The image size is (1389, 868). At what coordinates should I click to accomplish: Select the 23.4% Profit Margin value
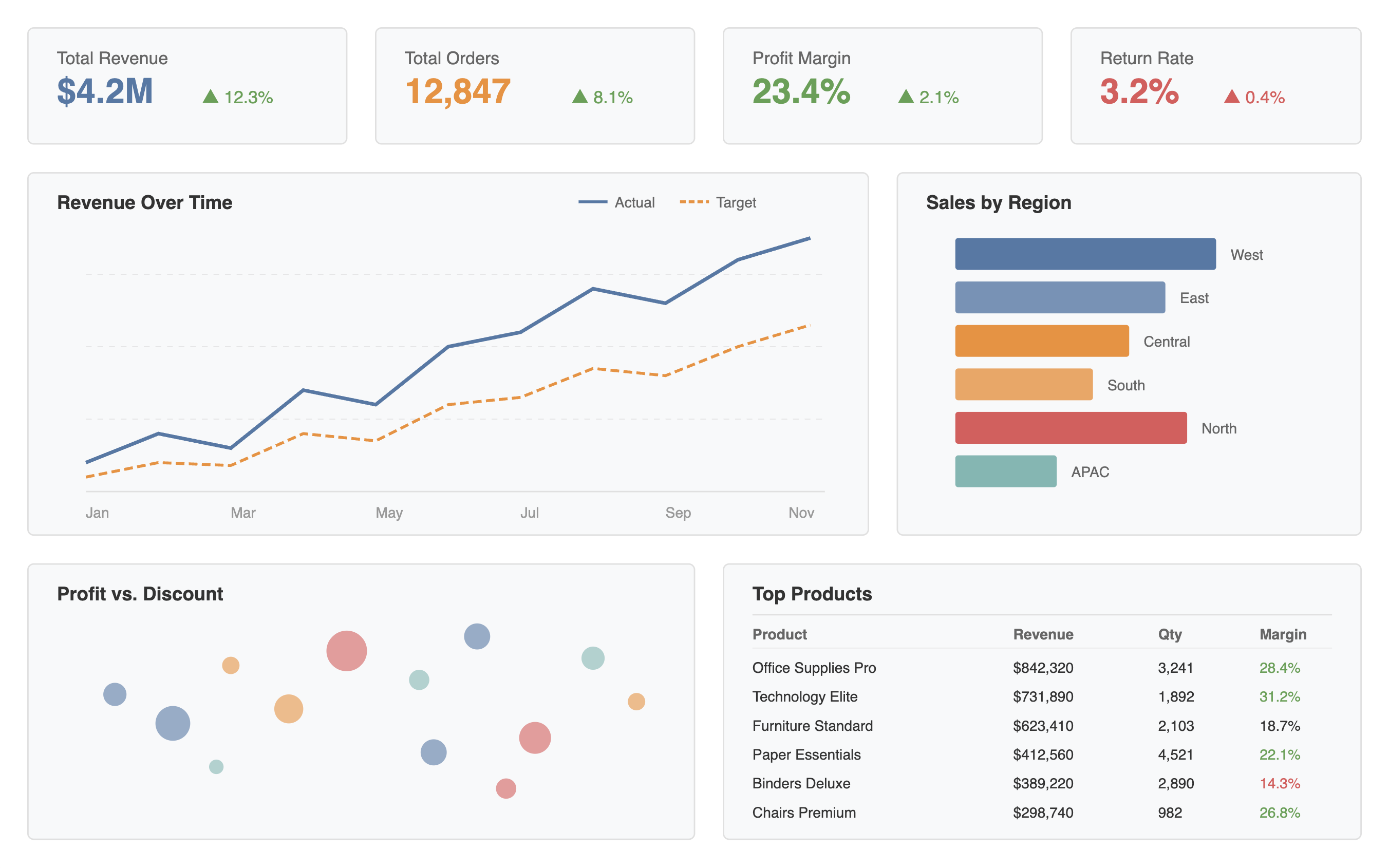click(801, 91)
